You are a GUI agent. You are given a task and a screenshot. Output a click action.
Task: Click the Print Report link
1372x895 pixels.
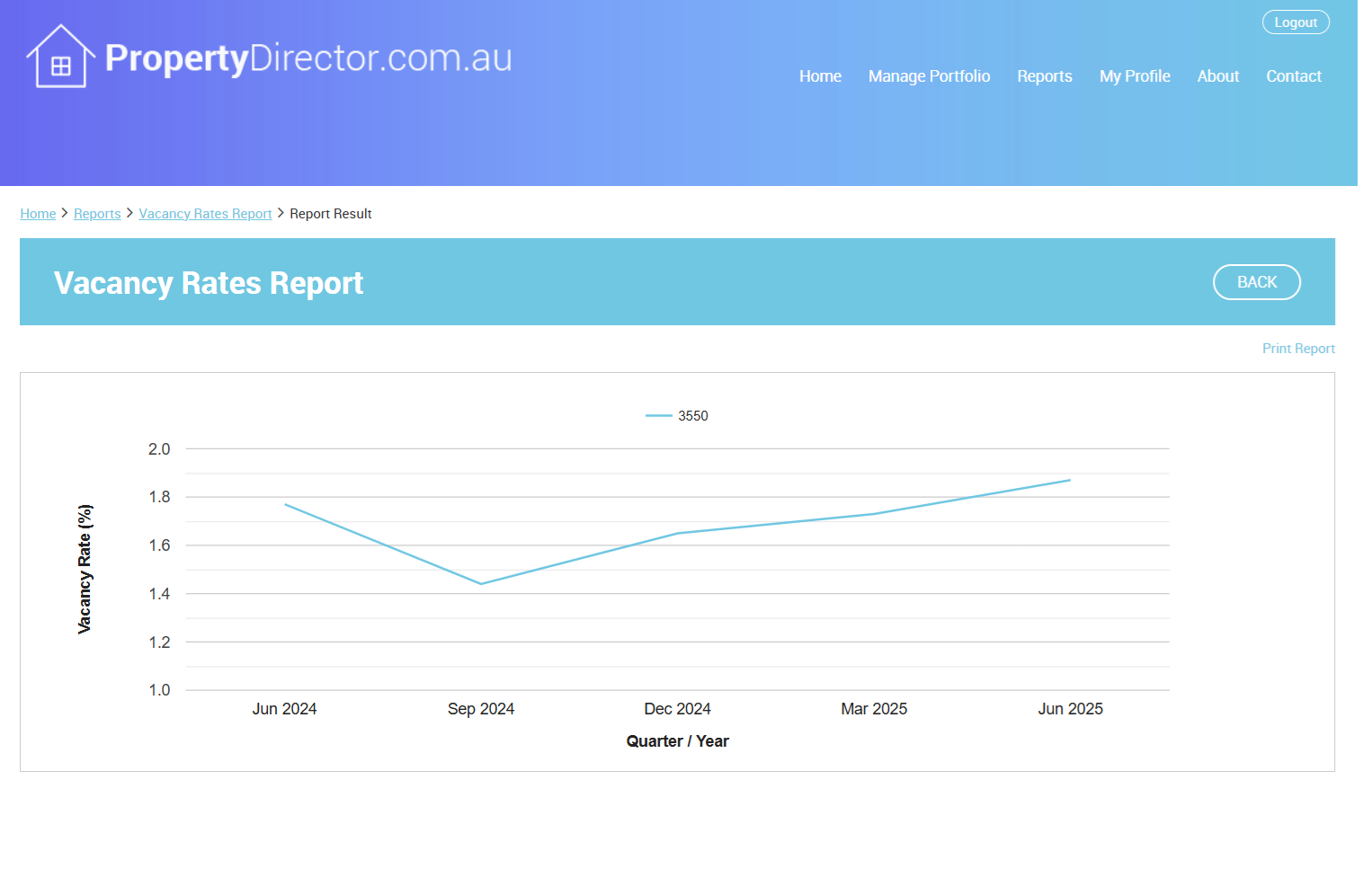[1297, 349]
